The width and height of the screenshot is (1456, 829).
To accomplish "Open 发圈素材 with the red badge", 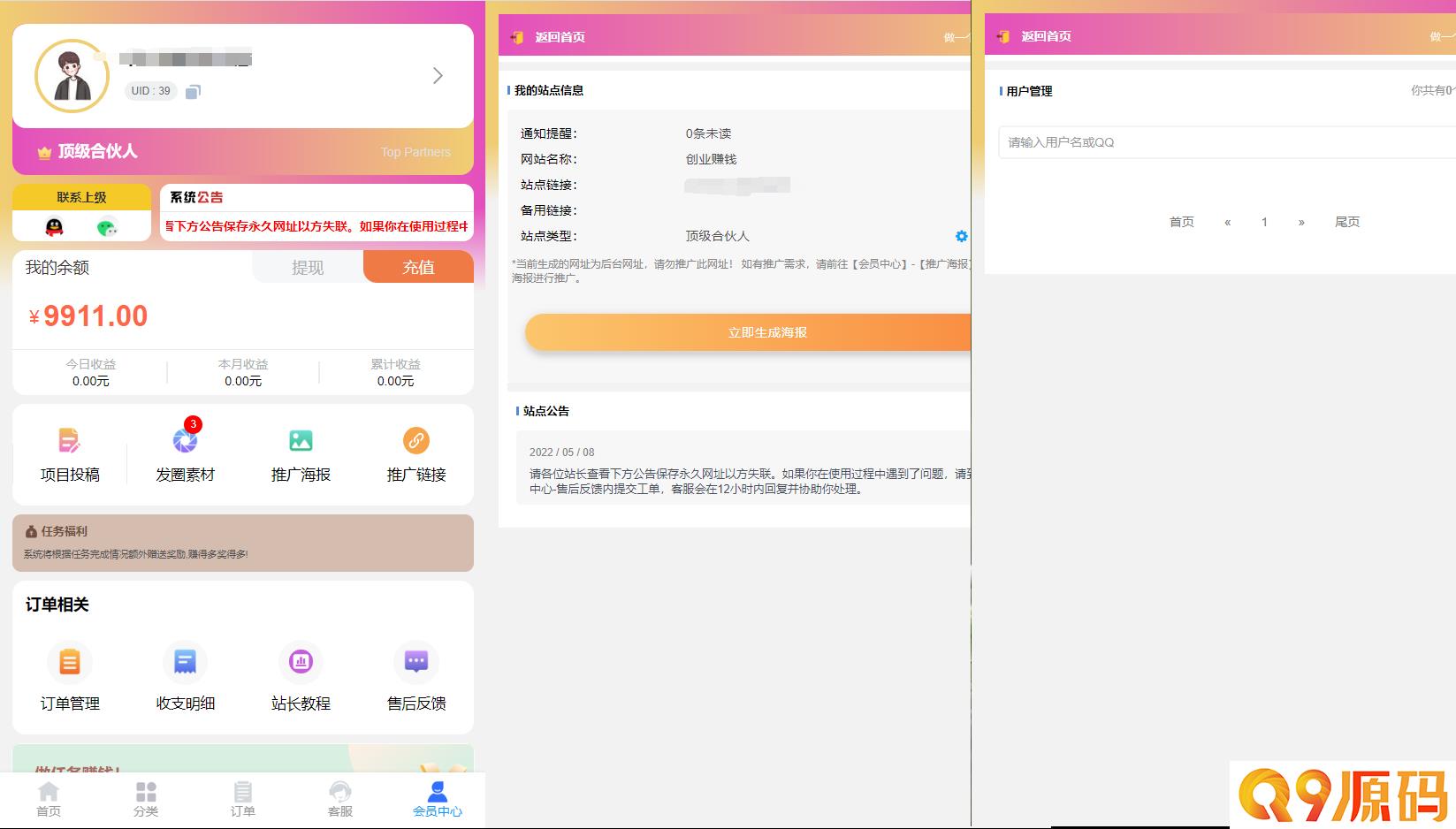I will tap(185, 440).
